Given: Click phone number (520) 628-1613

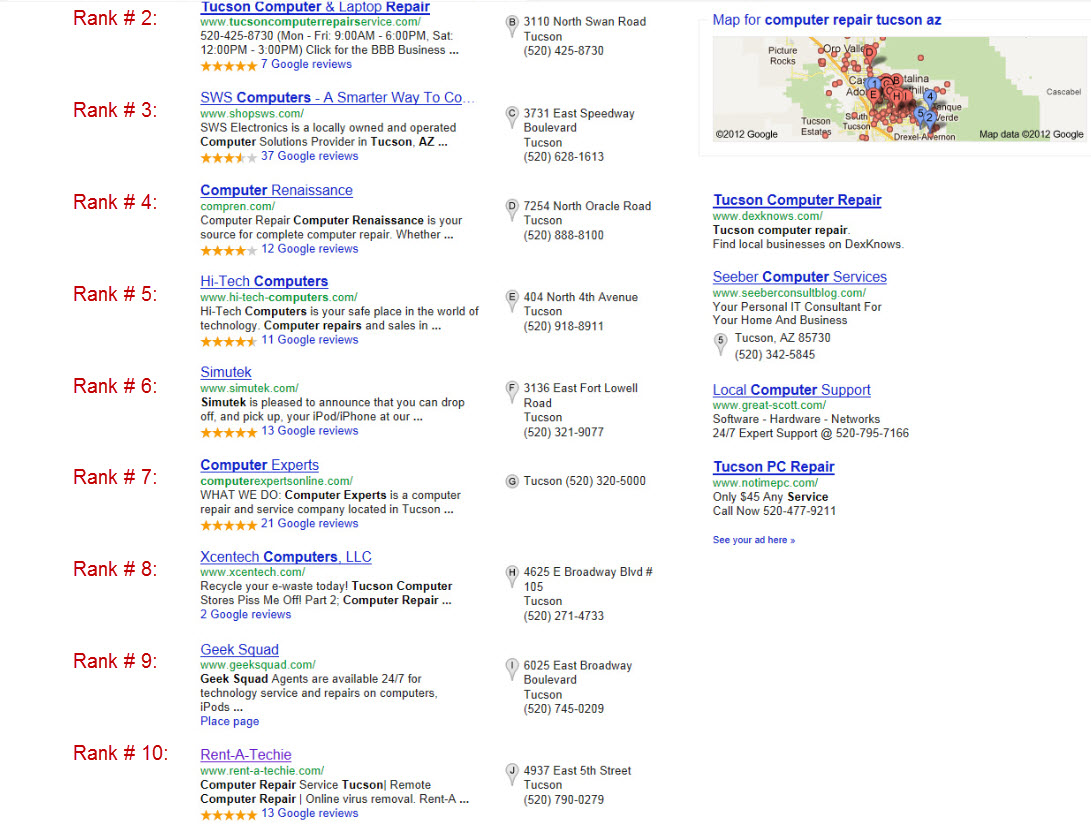Looking at the screenshot, I should (x=564, y=157).
